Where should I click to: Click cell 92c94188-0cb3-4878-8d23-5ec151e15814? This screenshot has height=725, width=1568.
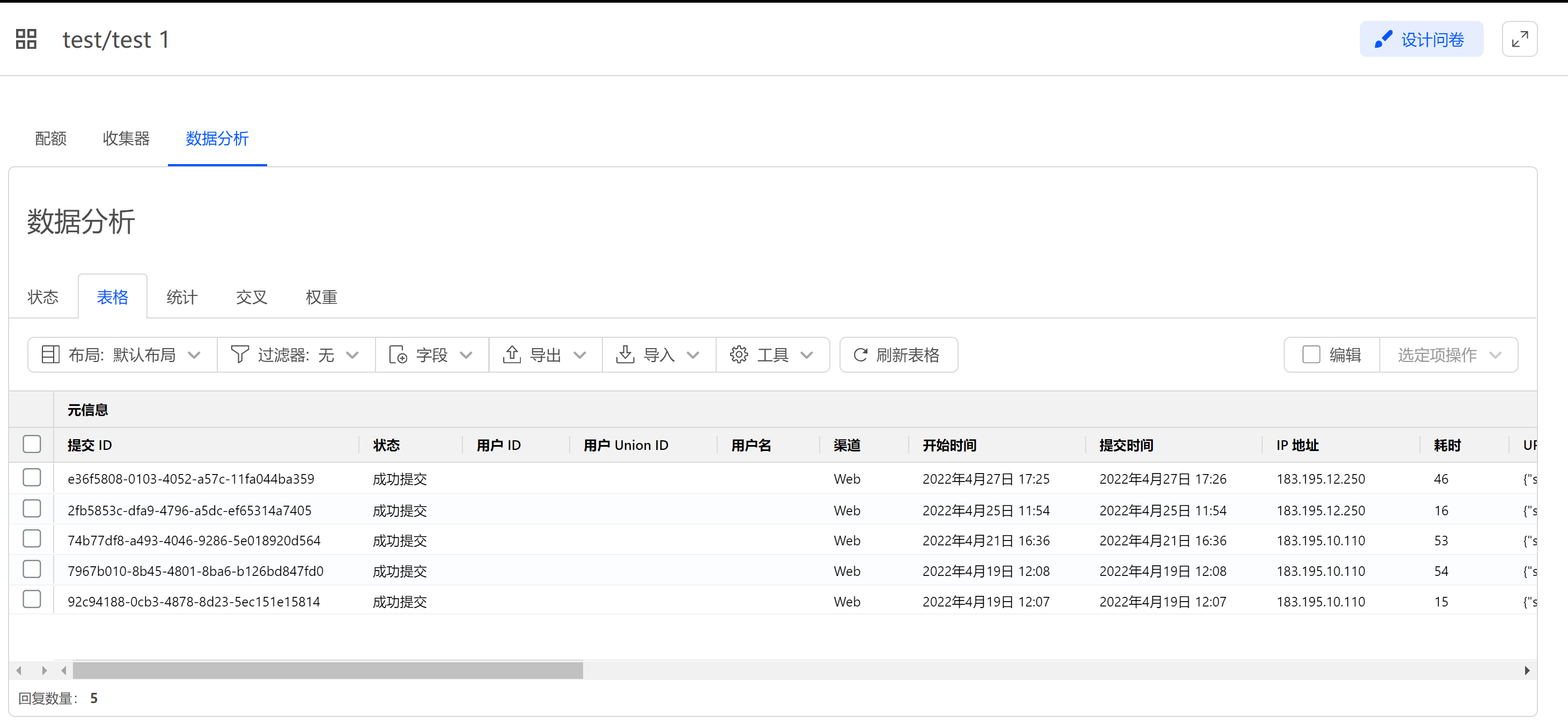tap(194, 602)
